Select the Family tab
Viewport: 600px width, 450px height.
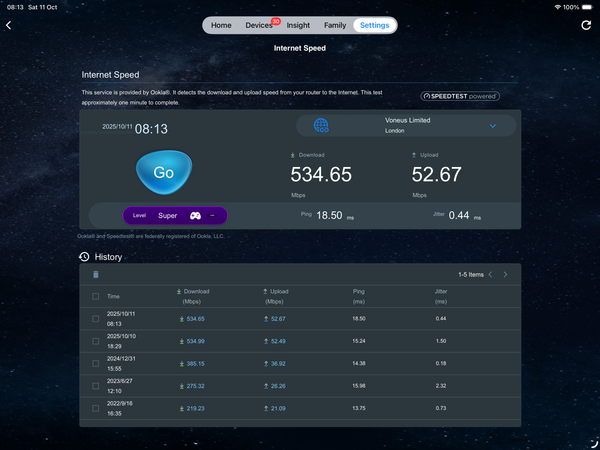click(335, 25)
